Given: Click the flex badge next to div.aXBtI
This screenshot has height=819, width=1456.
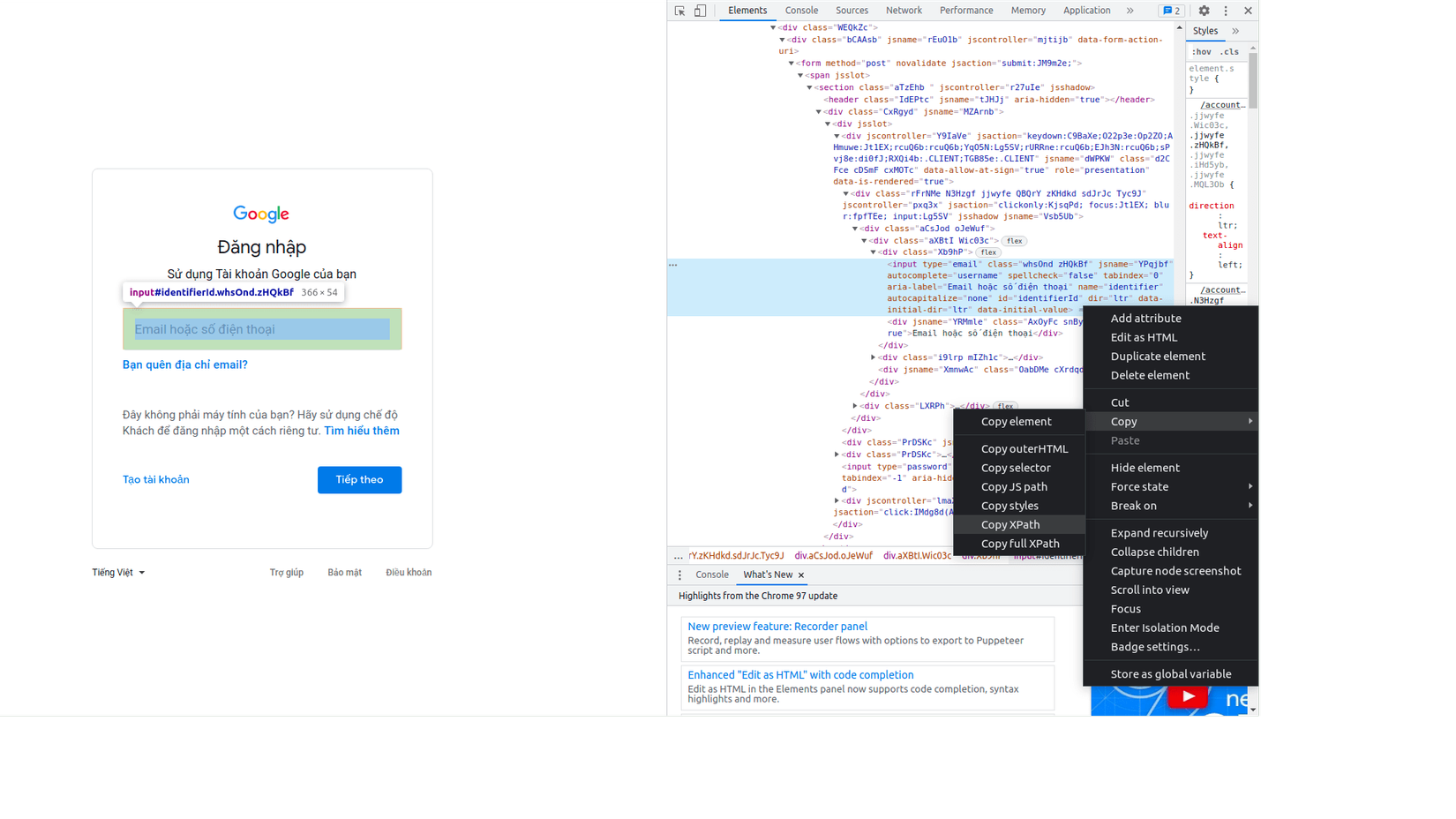Looking at the screenshot, I should 1013,240.
